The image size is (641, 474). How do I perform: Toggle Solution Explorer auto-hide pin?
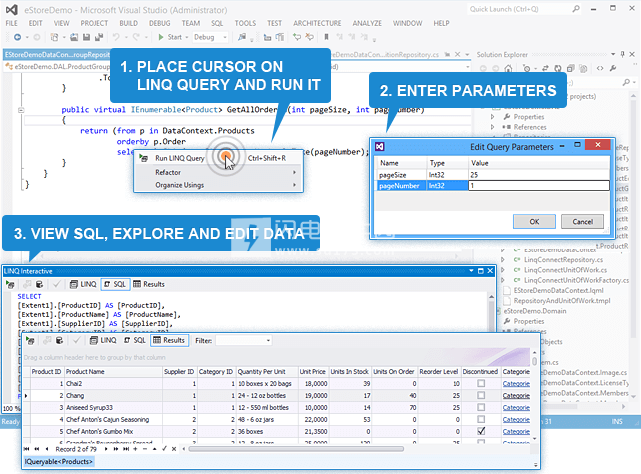(x=622, y=54)
